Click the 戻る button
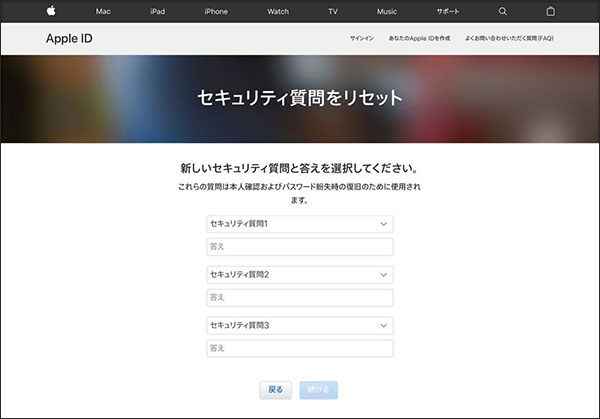This screenshot has height=419, width=600. click(x=276, y=390)
